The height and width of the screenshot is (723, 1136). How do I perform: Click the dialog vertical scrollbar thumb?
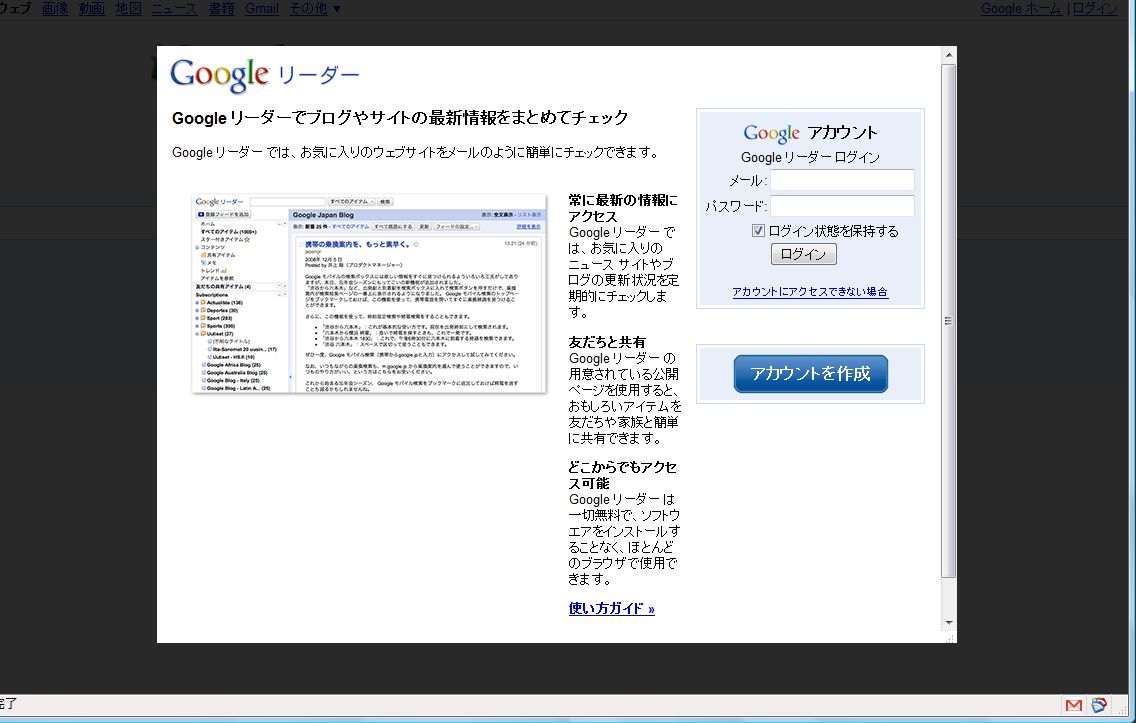tap(948, 321)
